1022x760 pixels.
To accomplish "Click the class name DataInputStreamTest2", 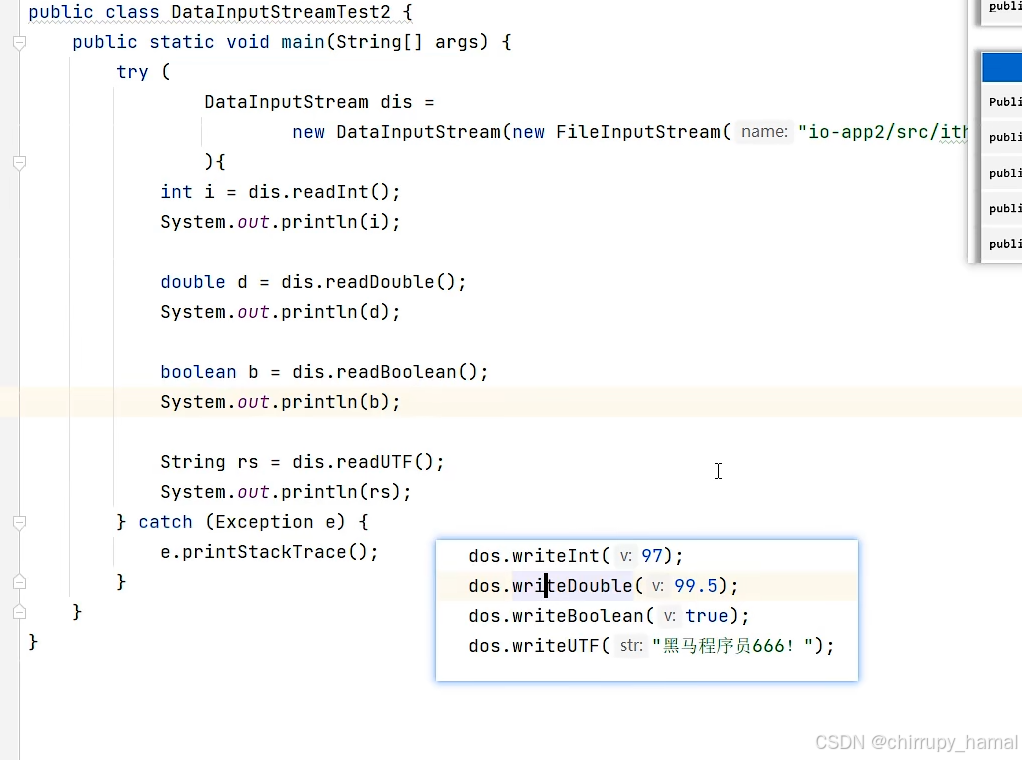I will [281, 12].
